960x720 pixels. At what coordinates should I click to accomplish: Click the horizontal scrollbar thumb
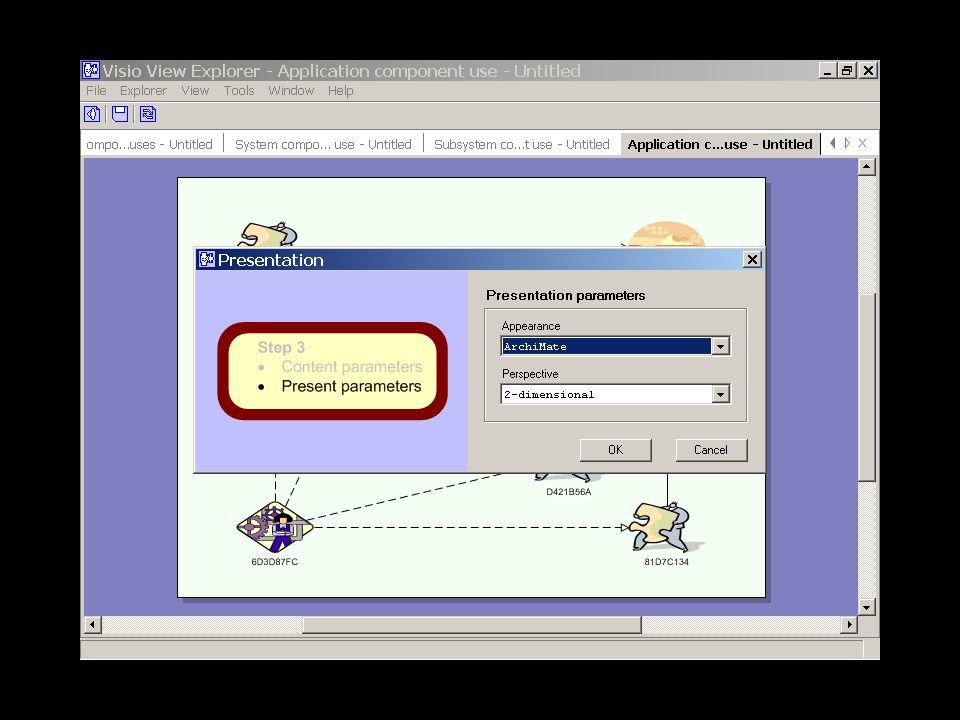[472, 625]
